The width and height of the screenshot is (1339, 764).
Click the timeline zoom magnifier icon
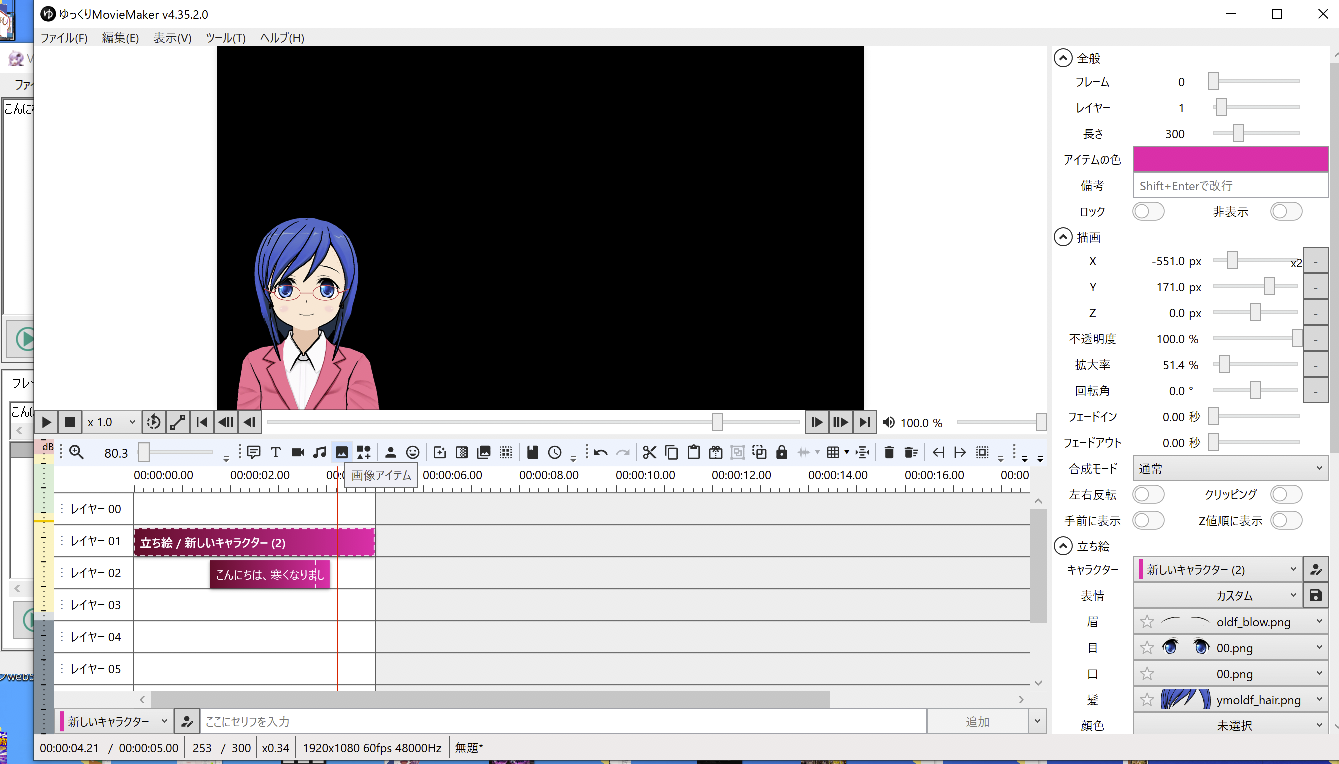pyautogui.click(x=76, y=452)
